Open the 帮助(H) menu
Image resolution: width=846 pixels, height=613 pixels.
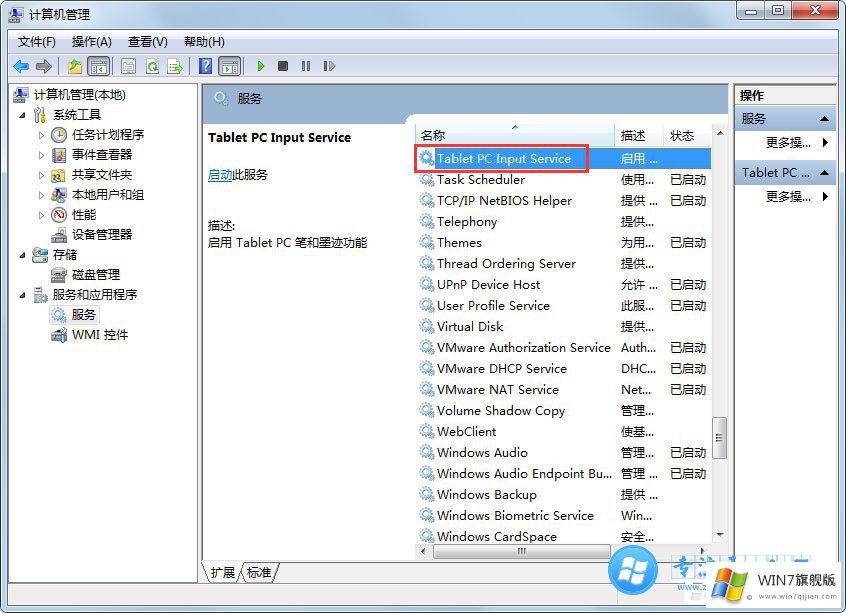204,42
